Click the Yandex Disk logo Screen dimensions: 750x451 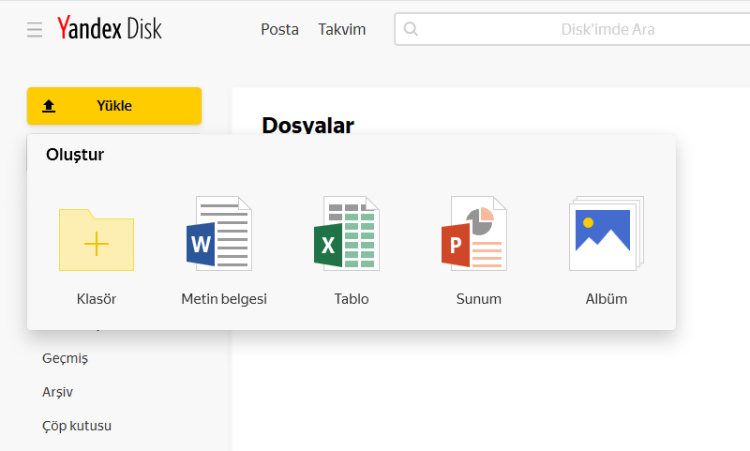click(x=109, y=29)
